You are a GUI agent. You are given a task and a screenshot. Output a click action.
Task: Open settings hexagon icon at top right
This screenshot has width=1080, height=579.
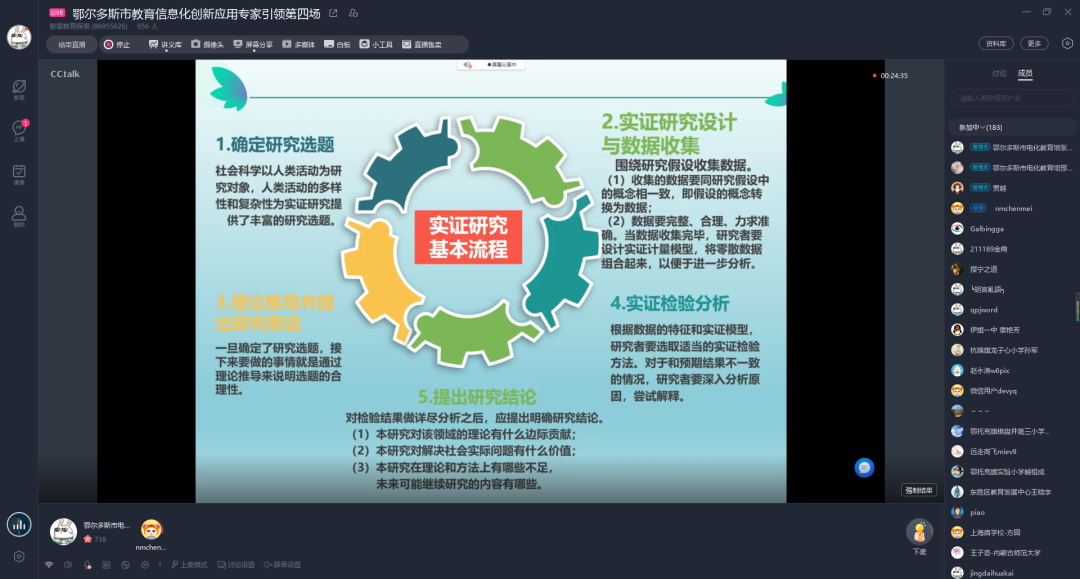(x=1067, y=43)
